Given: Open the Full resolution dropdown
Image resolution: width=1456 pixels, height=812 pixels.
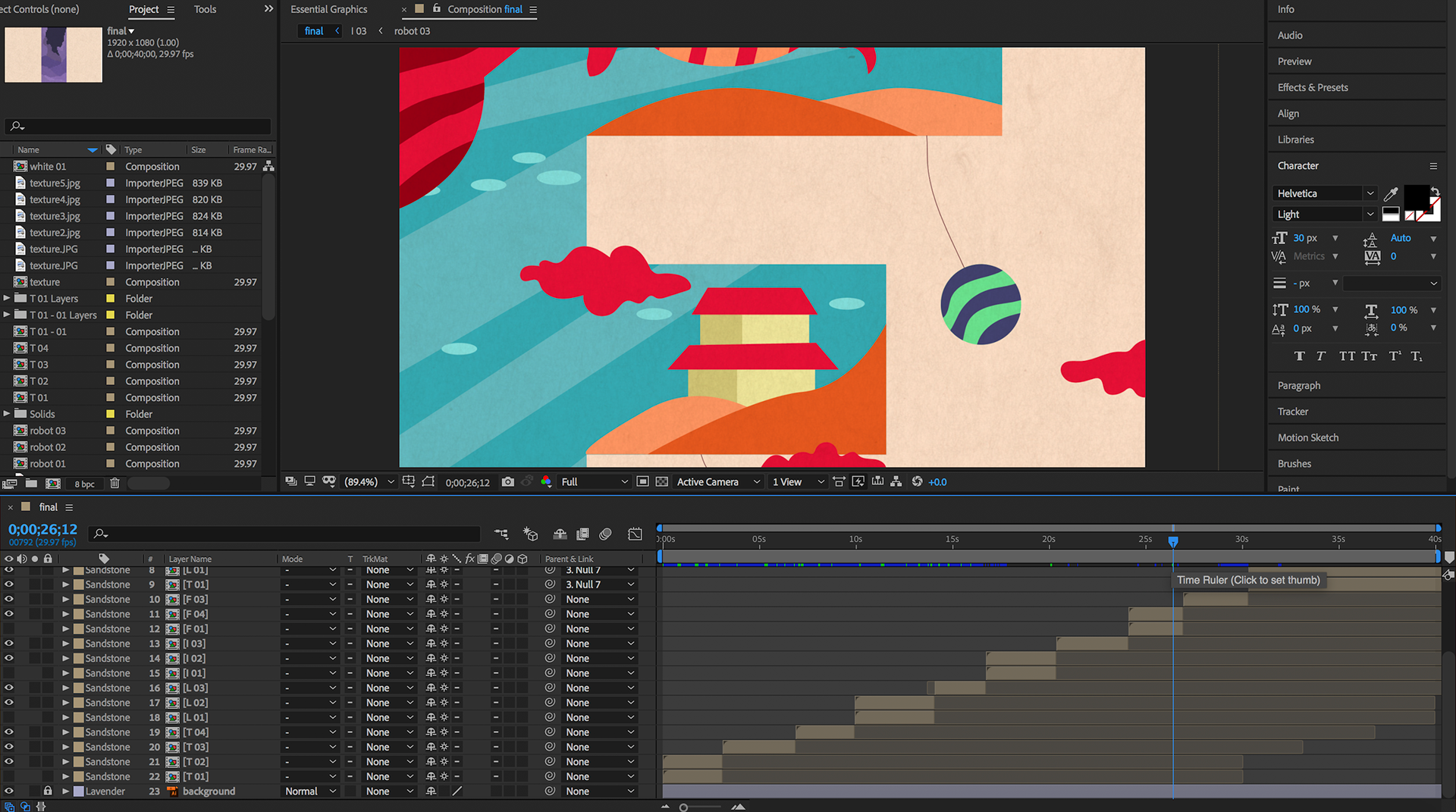Looking at the screenshot, I should point(595,482).
